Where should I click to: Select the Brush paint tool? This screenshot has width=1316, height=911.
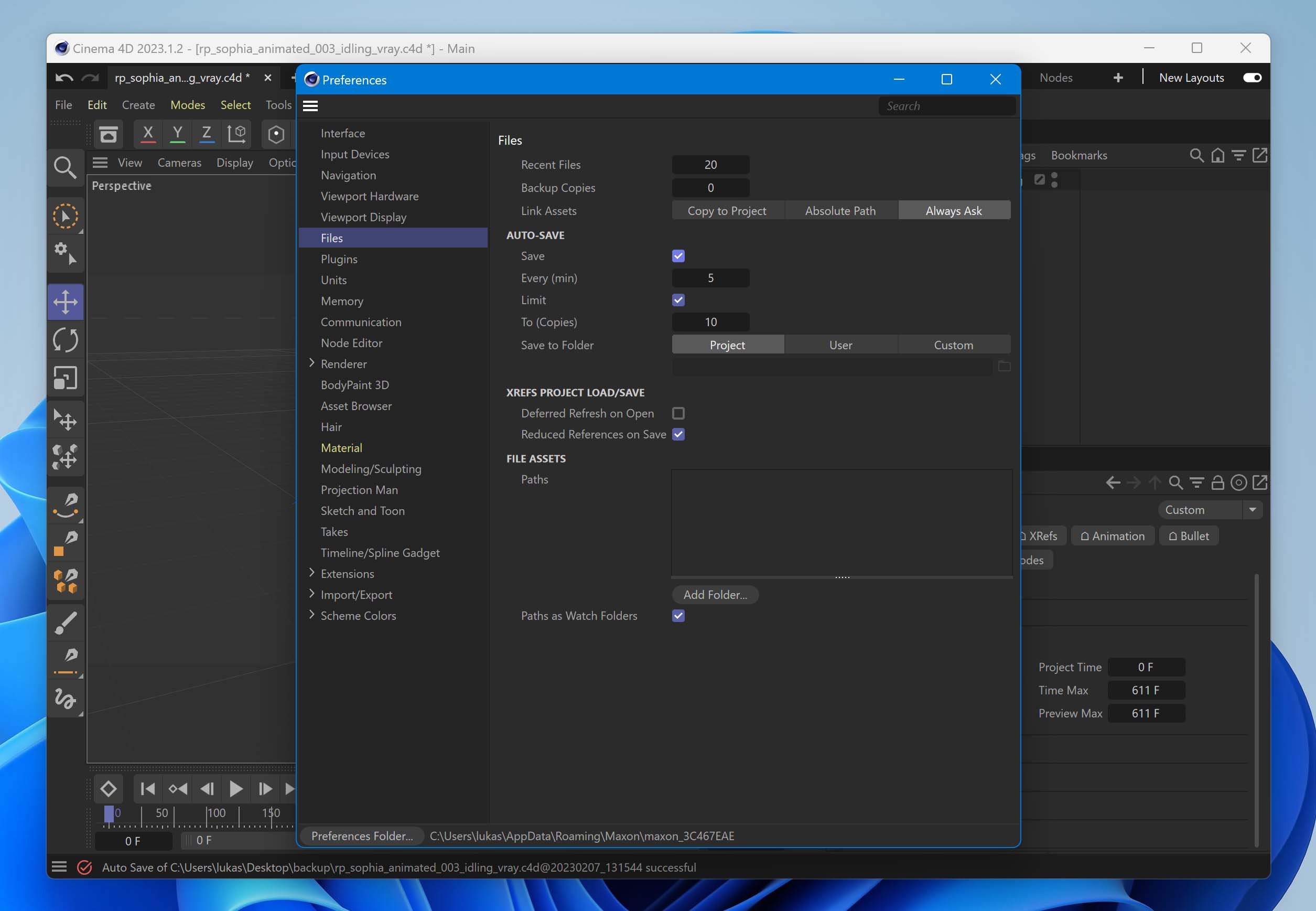click(x=65, y=623)
